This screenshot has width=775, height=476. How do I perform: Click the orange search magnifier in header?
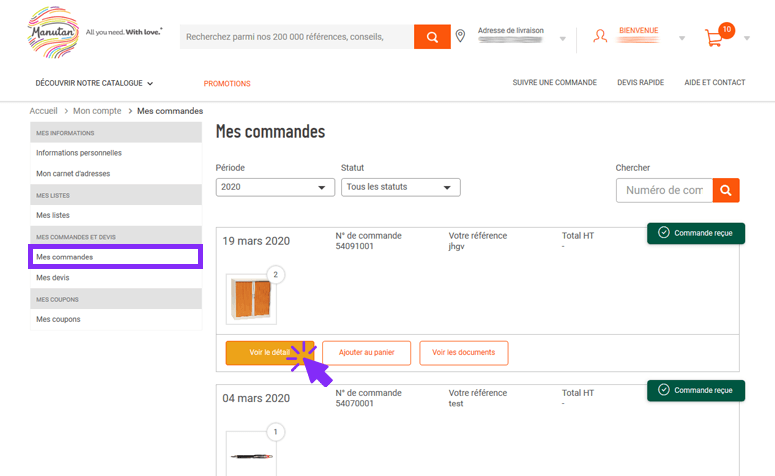click(432, 37)
